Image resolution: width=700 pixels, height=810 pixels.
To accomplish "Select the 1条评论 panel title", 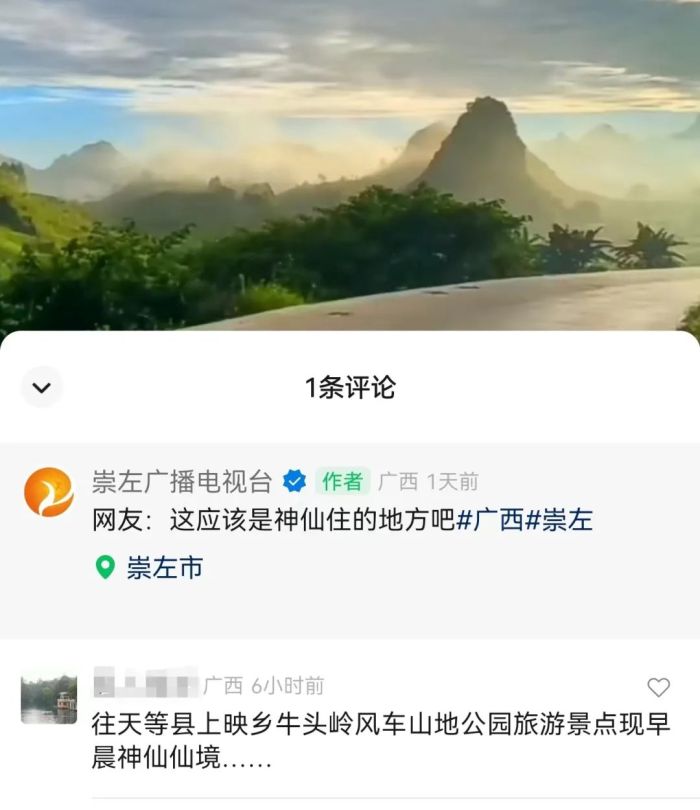I will click(x=350, y=387).
